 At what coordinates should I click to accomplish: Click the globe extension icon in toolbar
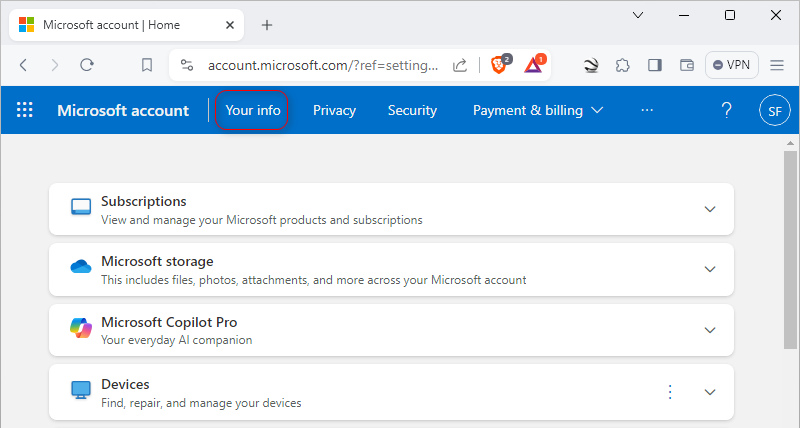[591, 65]
